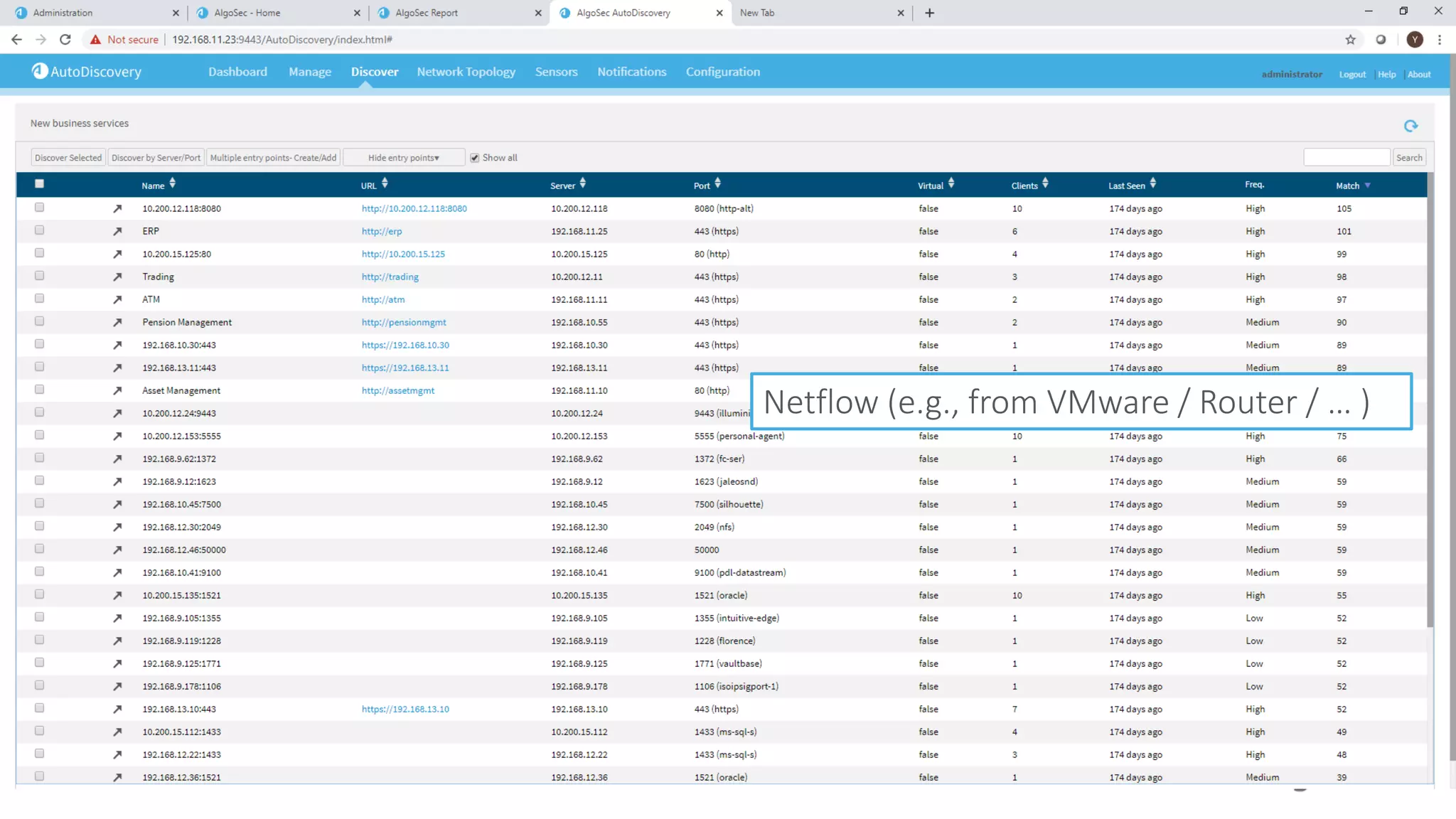
Task: Reload the page with browser refresh button
Action: point(65,39)
